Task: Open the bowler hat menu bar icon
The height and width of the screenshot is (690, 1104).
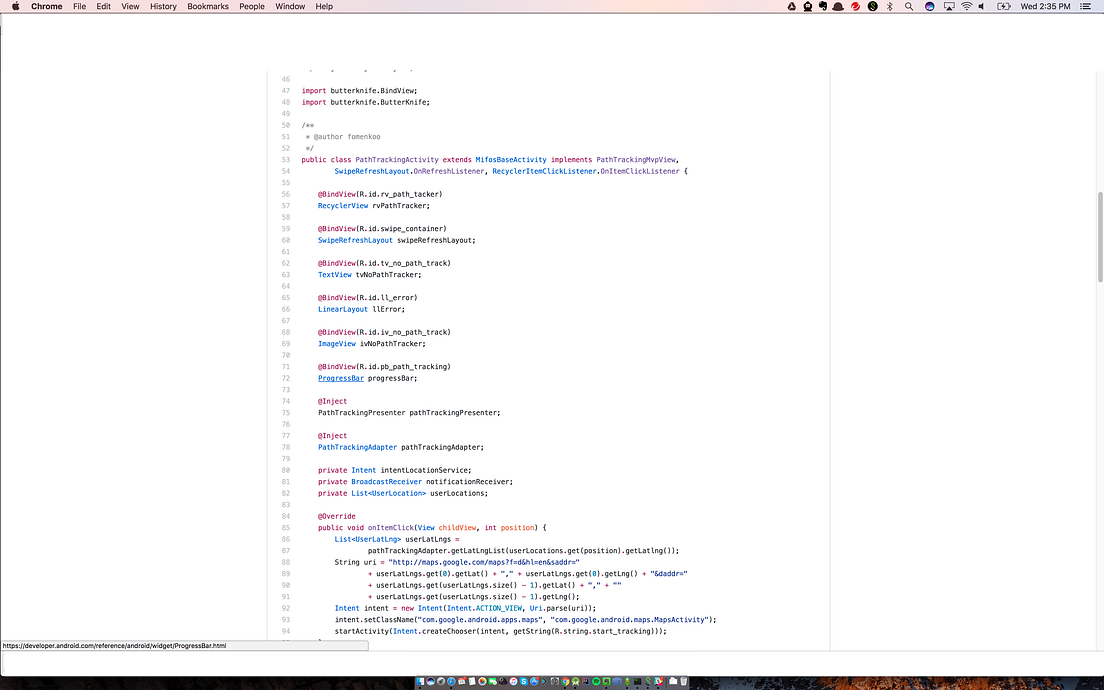Action: click(838, 6)
